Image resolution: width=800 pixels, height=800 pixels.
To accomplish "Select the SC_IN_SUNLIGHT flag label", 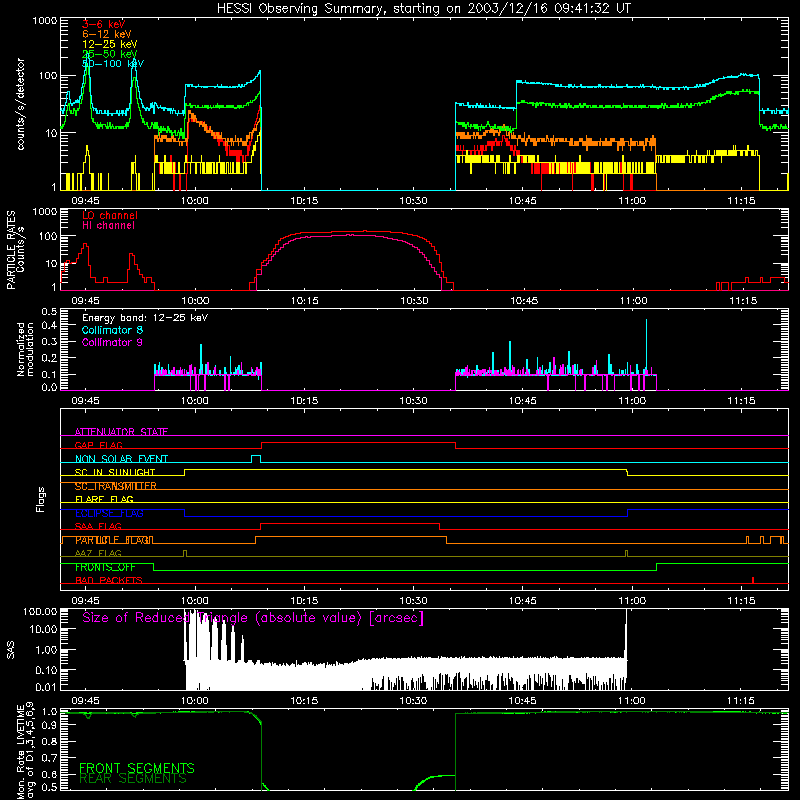I will point(115,472).
